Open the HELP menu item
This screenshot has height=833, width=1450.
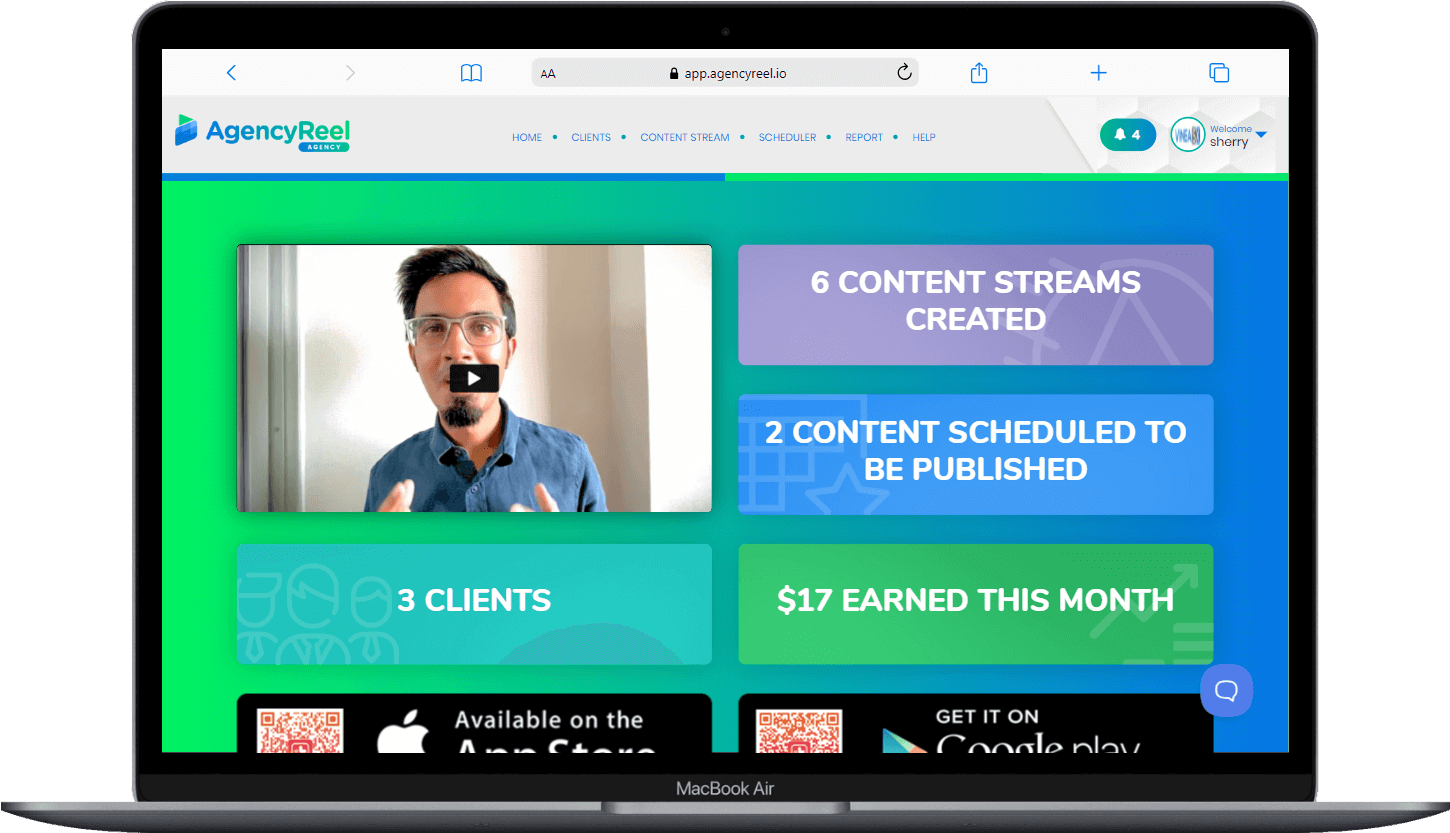924,137
